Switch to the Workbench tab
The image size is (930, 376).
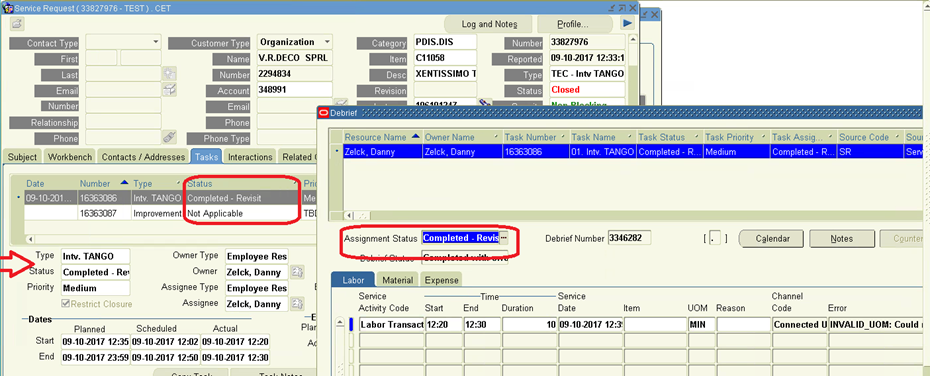[x=69, y=157]
